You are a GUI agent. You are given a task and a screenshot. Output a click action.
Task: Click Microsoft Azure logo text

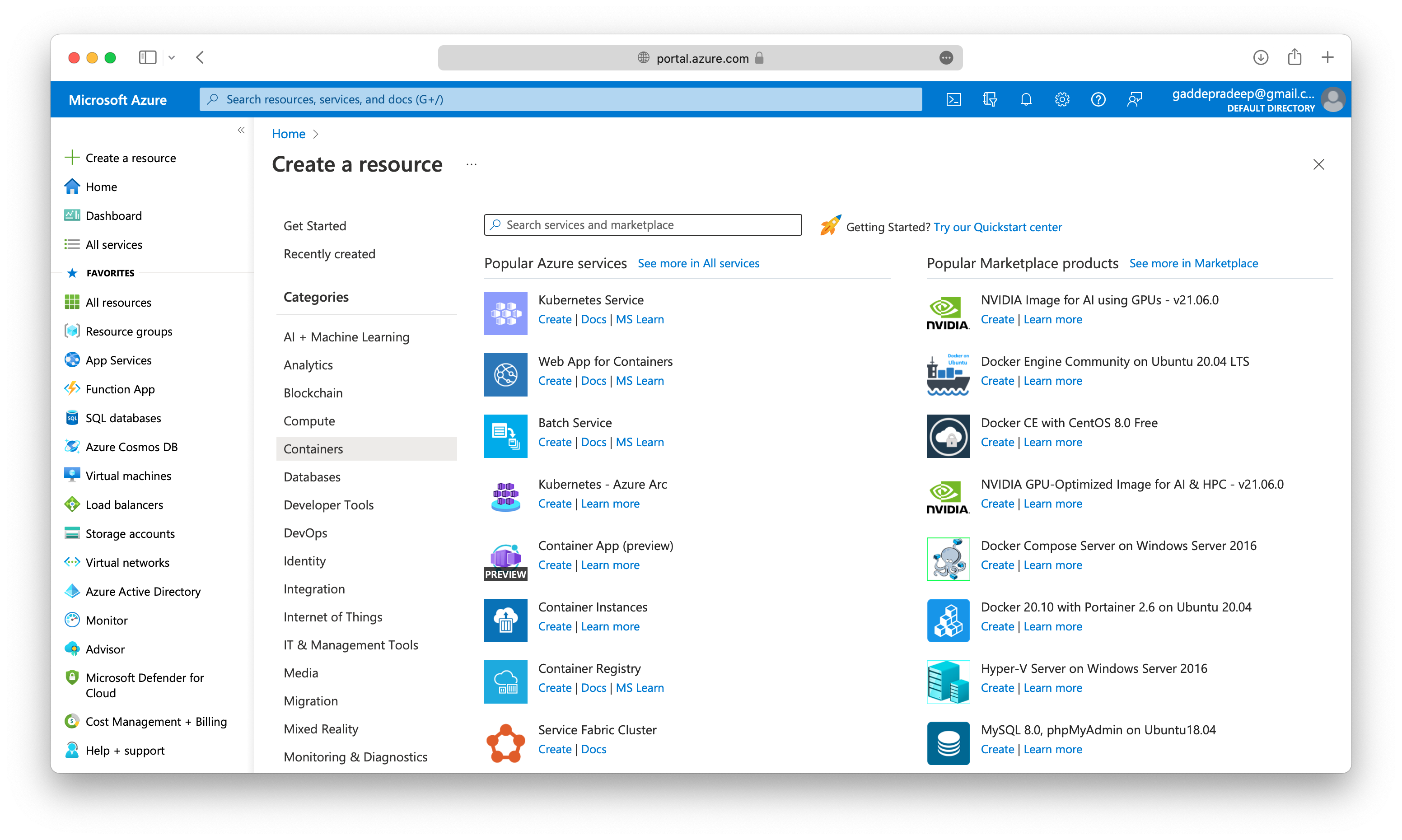[117, 100]
